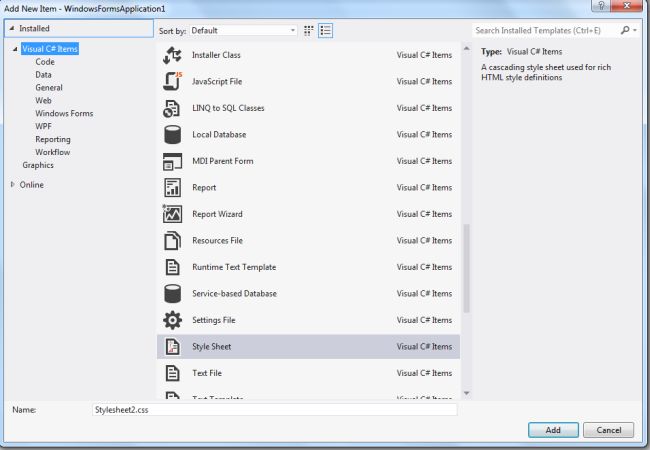
Task: Click the Text File icon
Action: pyautogui.click(x=172, y=373)
